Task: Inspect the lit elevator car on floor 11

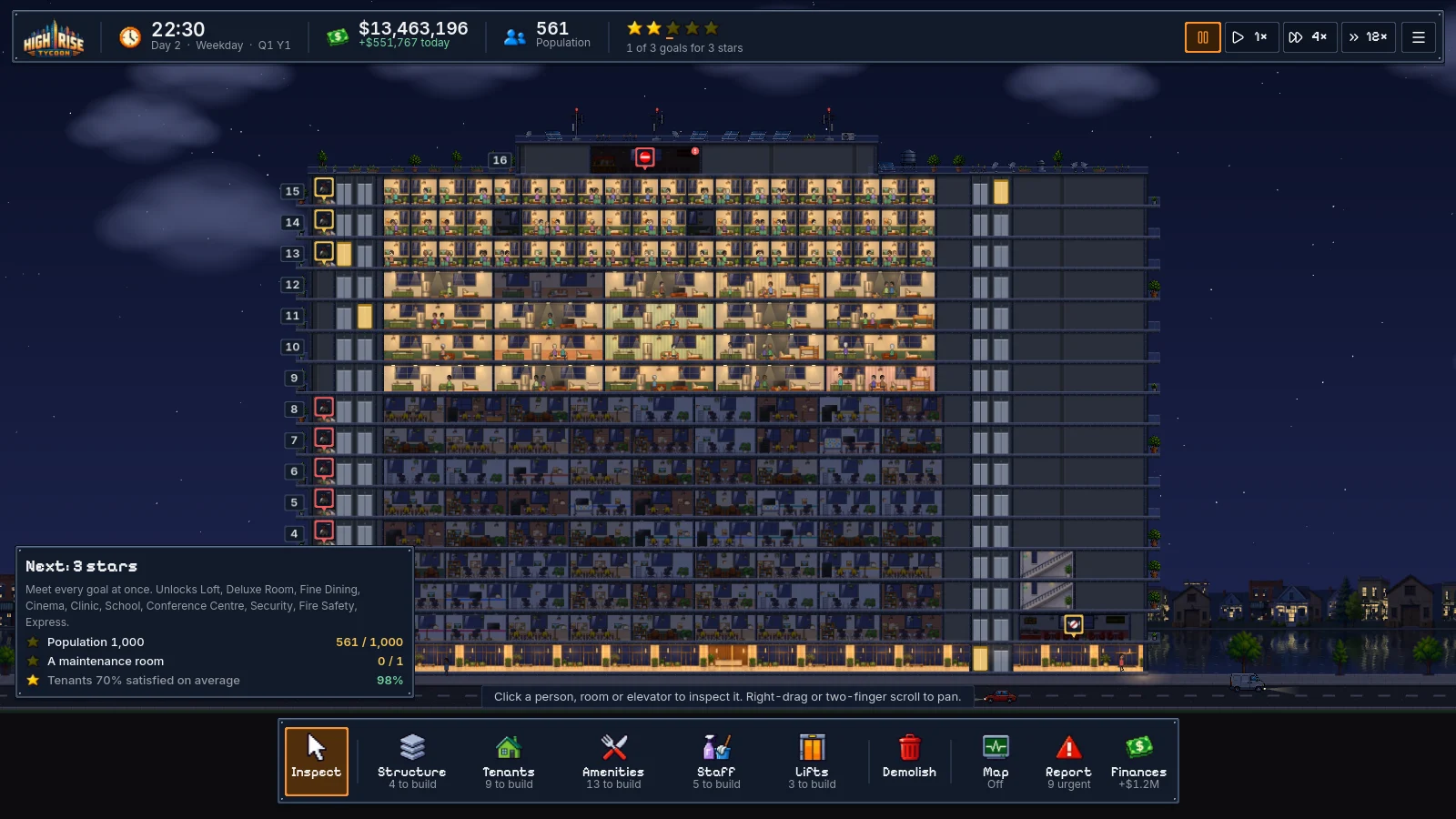Action: (365, 317)
